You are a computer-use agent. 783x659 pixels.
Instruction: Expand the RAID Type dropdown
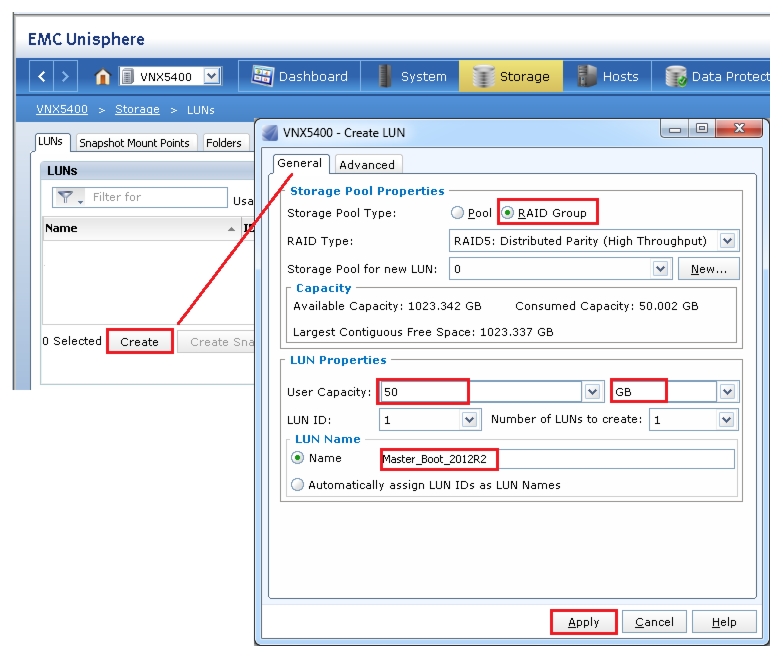tap(728, 241)
